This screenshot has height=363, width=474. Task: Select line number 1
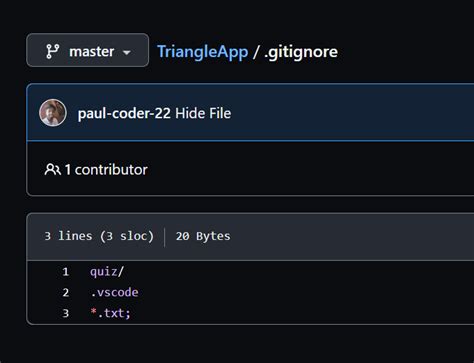65,272
